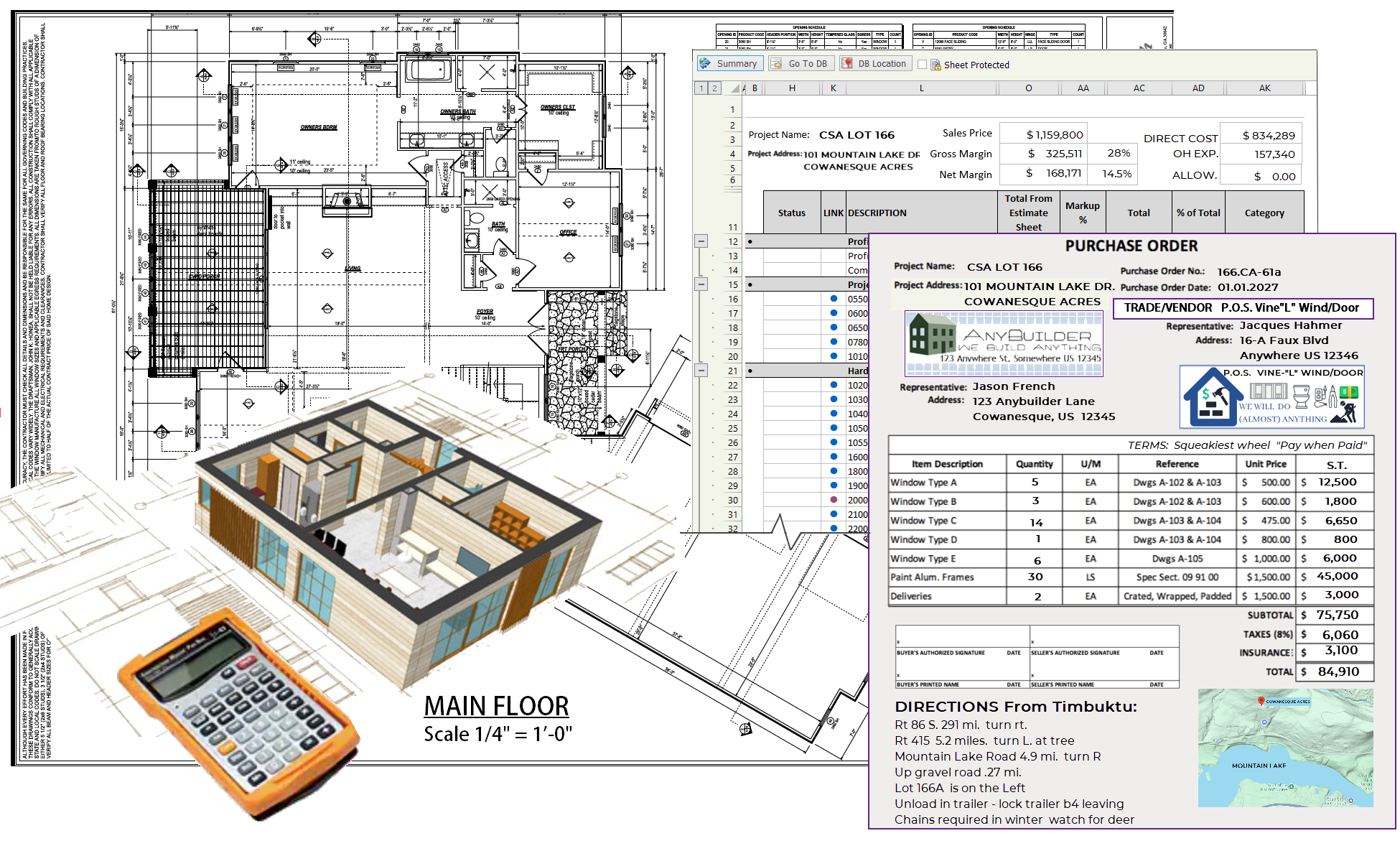
Task: Collapse the outline group at row 12
Action: [701, 241]
